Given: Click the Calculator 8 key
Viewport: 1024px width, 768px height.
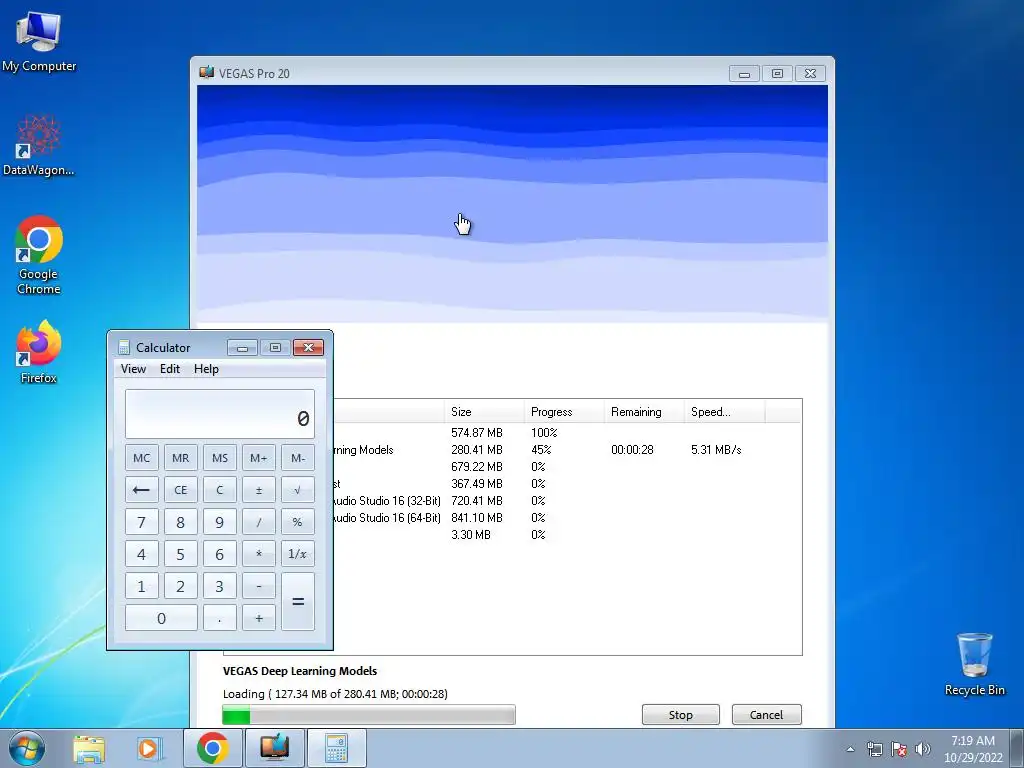Looking at the screenshot, I should click(181, 522).
